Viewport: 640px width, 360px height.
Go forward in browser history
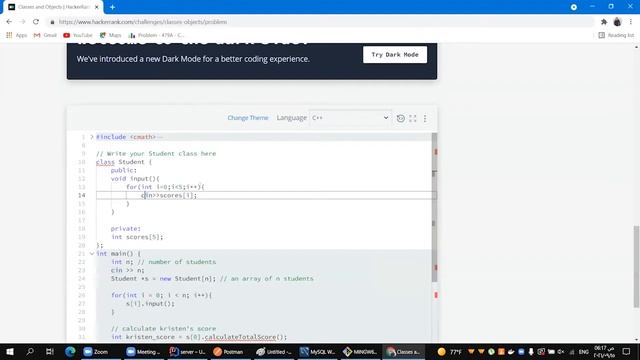pos(22,22)
